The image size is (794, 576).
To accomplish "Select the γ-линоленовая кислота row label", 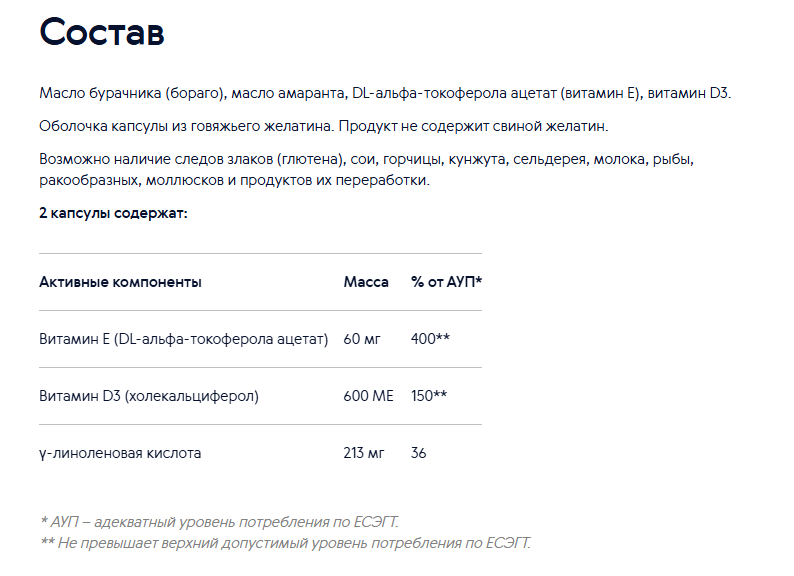I will coord(120,453).
